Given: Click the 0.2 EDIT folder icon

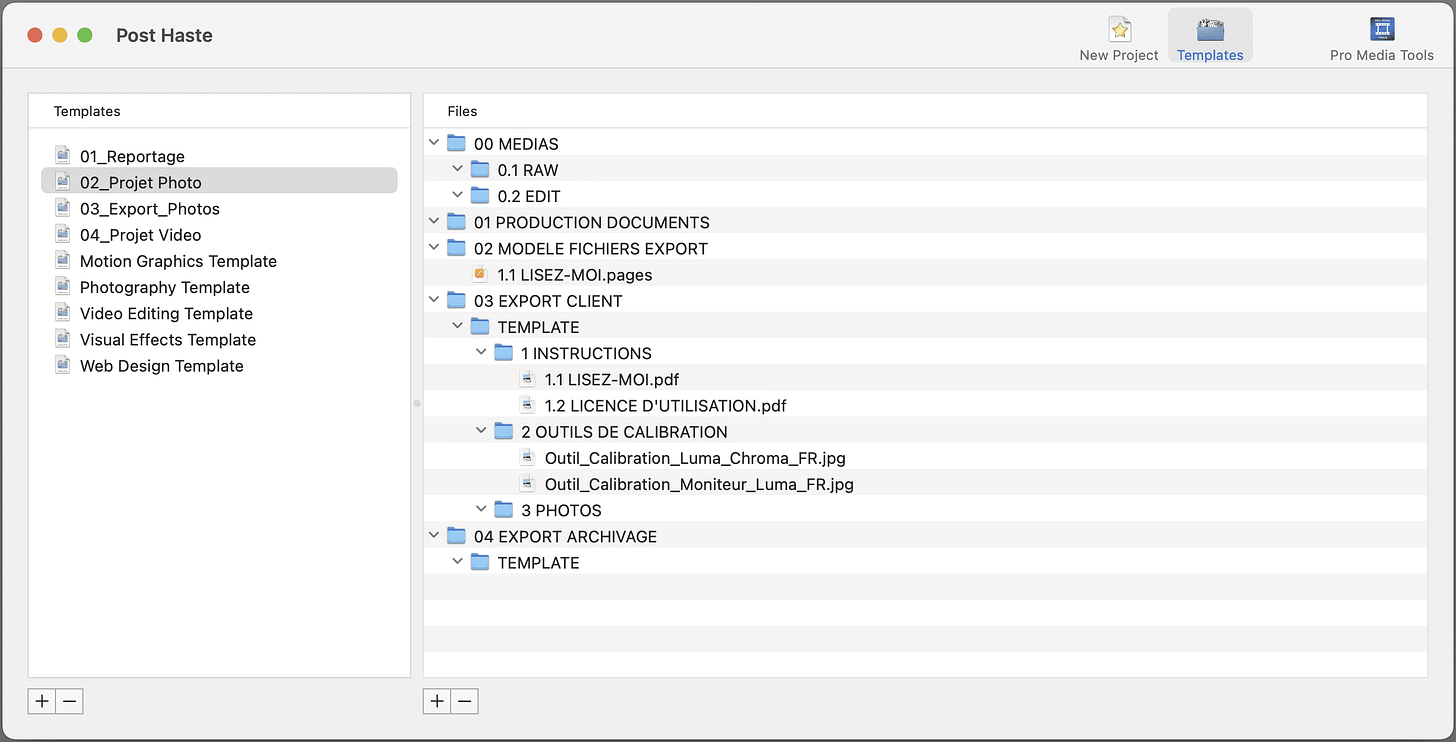Looking at the screenshot, I should tap(480, 195).
